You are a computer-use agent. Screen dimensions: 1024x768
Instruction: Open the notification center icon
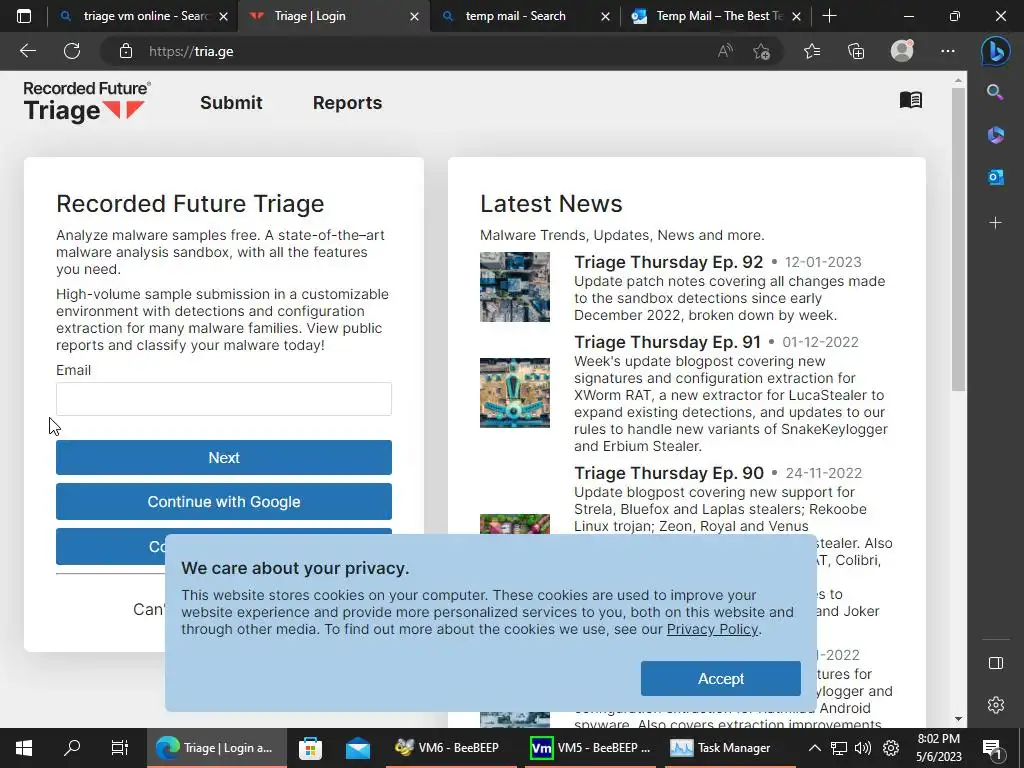[992, 748]
